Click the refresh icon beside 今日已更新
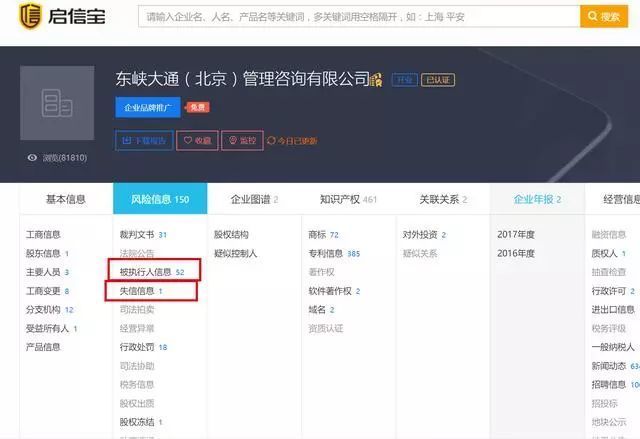Viewport: 640px width, 439px height. click(x=271, y=141)
